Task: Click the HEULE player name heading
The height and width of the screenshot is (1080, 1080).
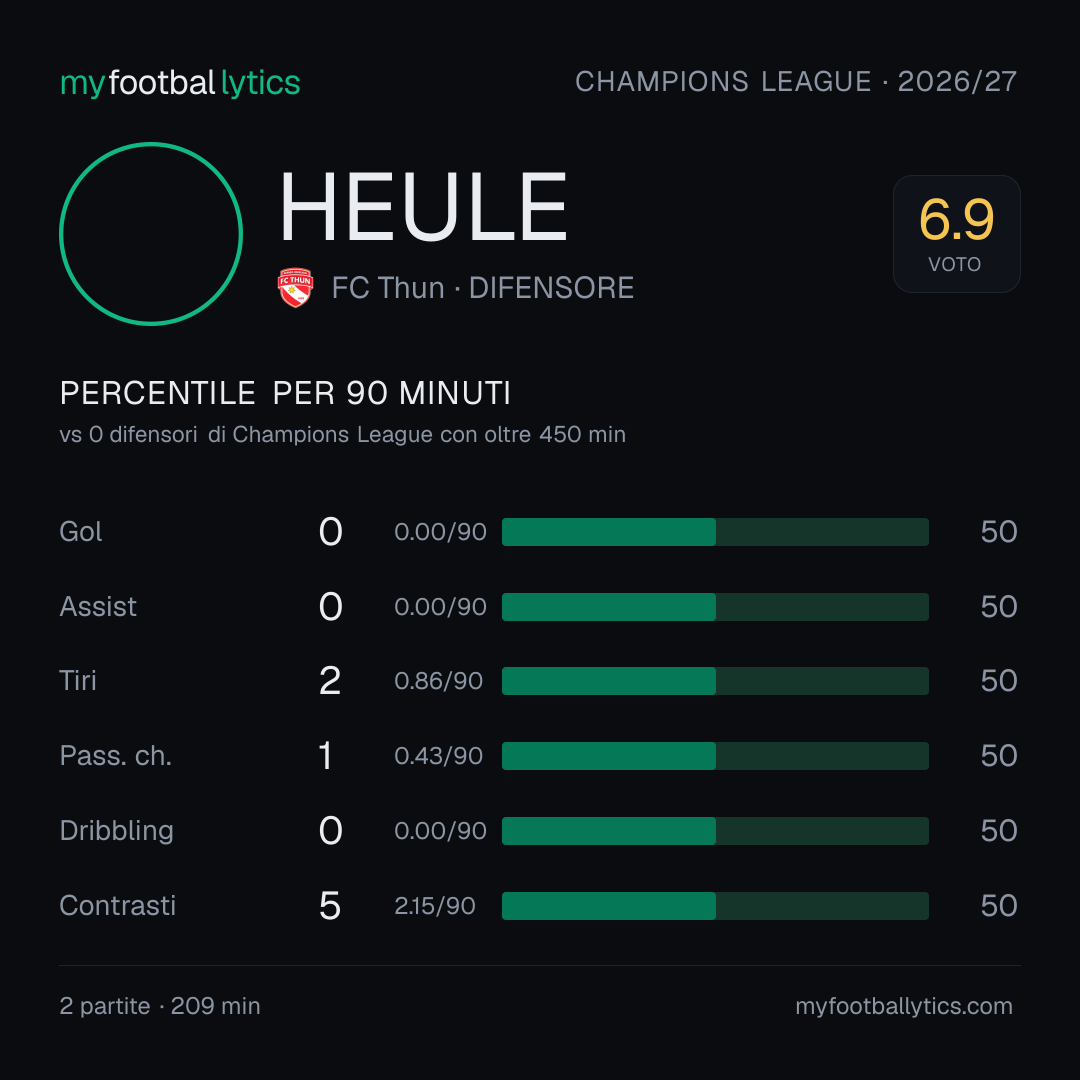Action: [x=423, y=207]
